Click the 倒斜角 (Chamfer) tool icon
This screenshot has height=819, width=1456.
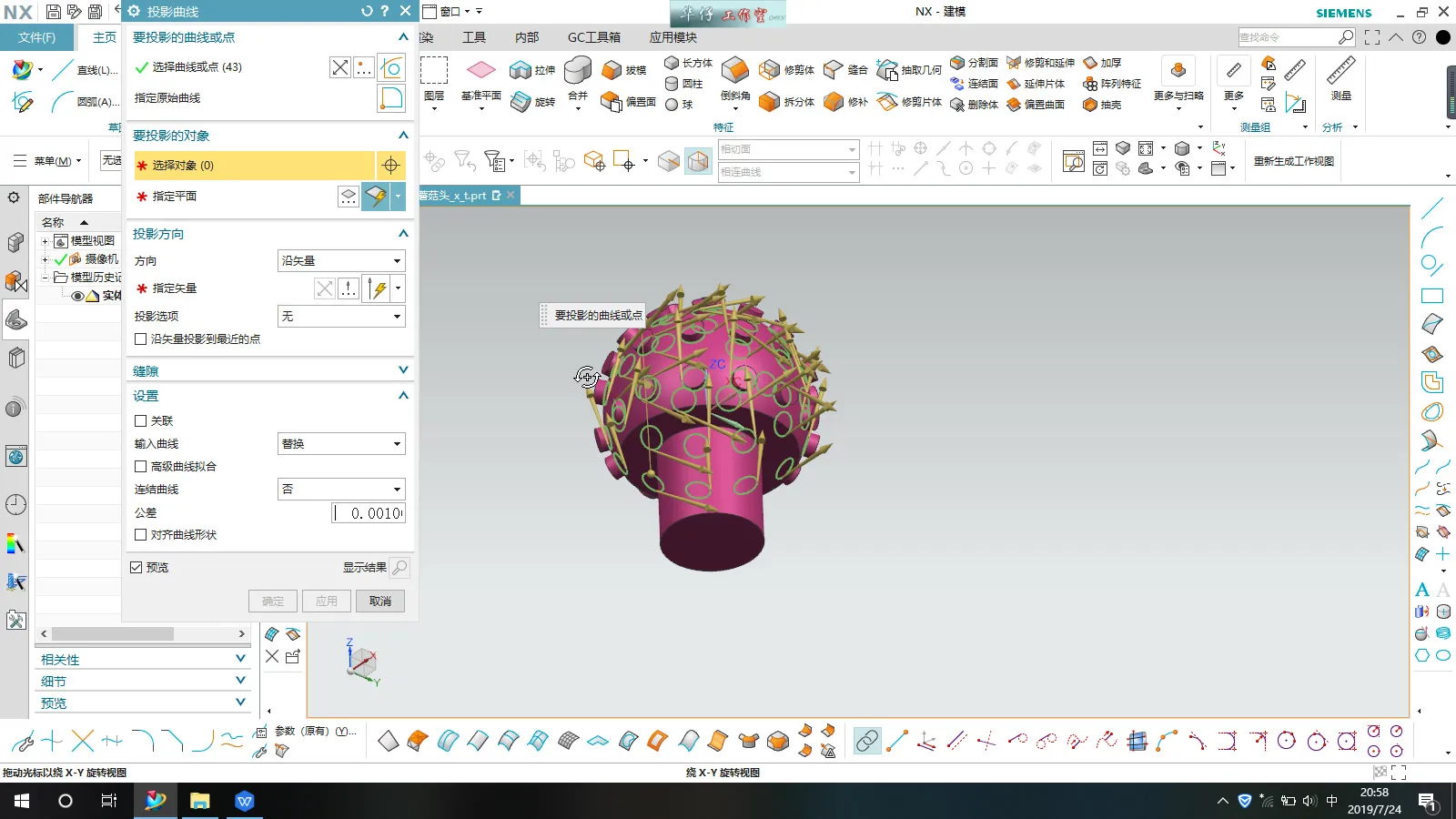click(x=734, y=72)
